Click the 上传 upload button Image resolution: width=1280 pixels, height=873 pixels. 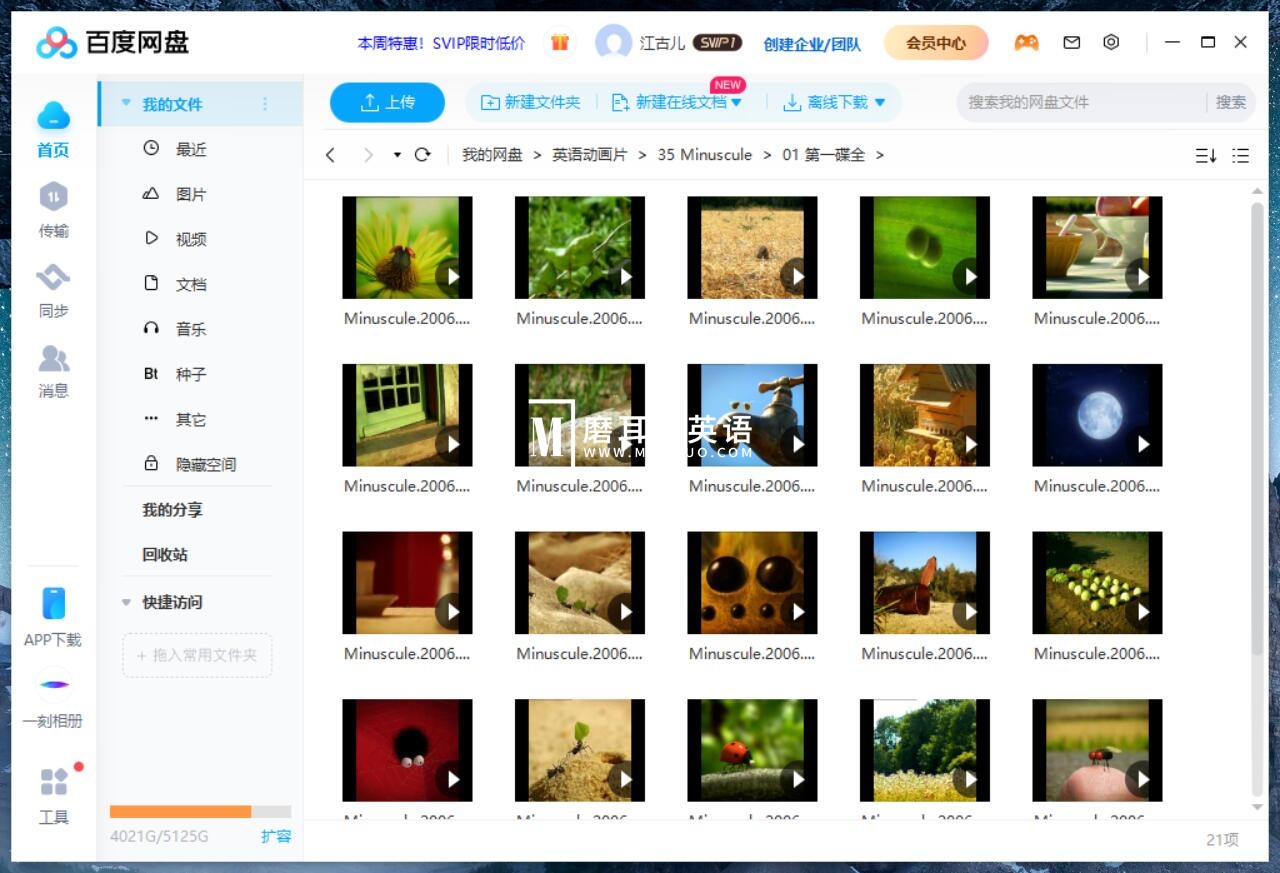click(x=387, y=102)
